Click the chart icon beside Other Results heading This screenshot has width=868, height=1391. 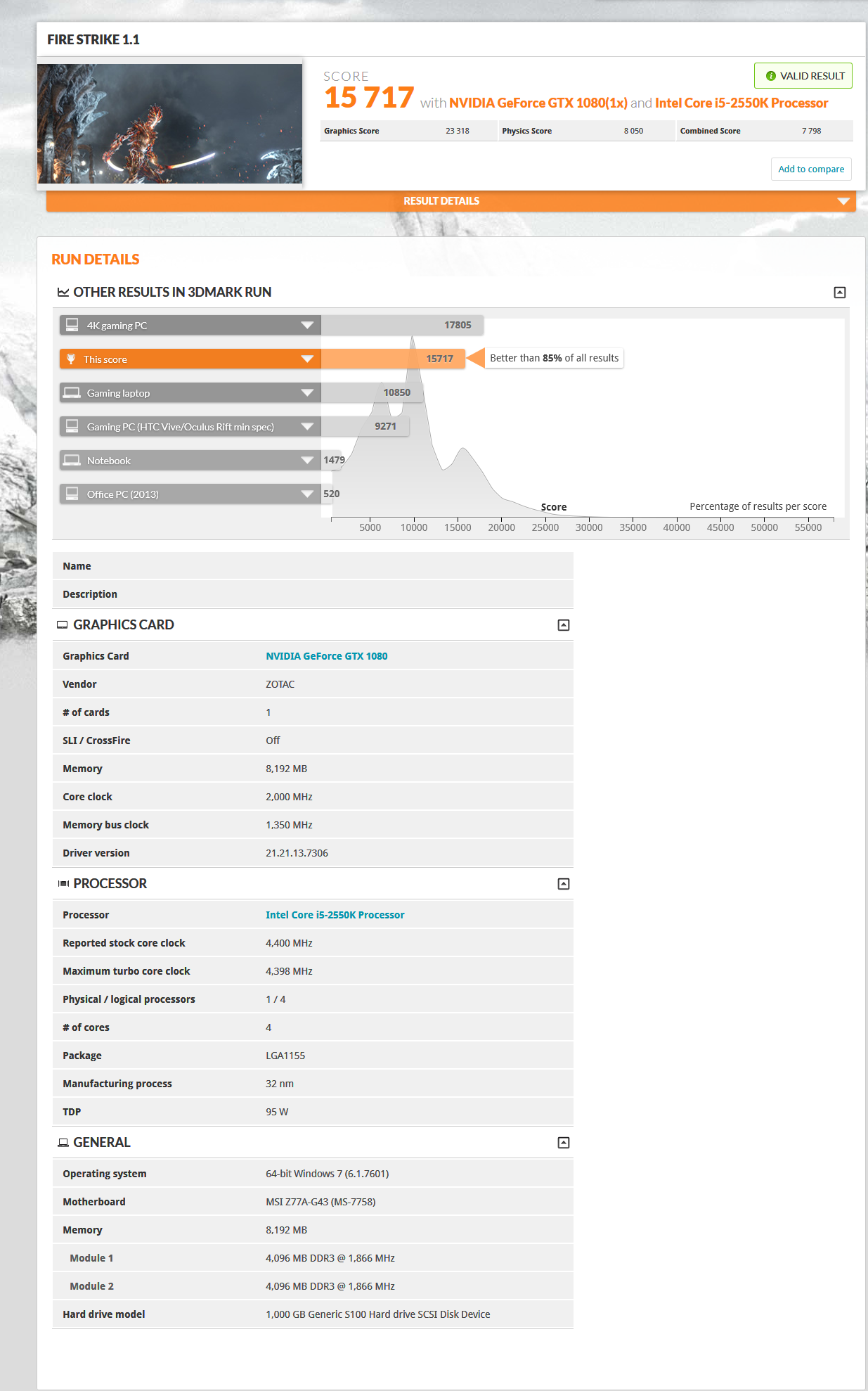[x=63, y=293]
